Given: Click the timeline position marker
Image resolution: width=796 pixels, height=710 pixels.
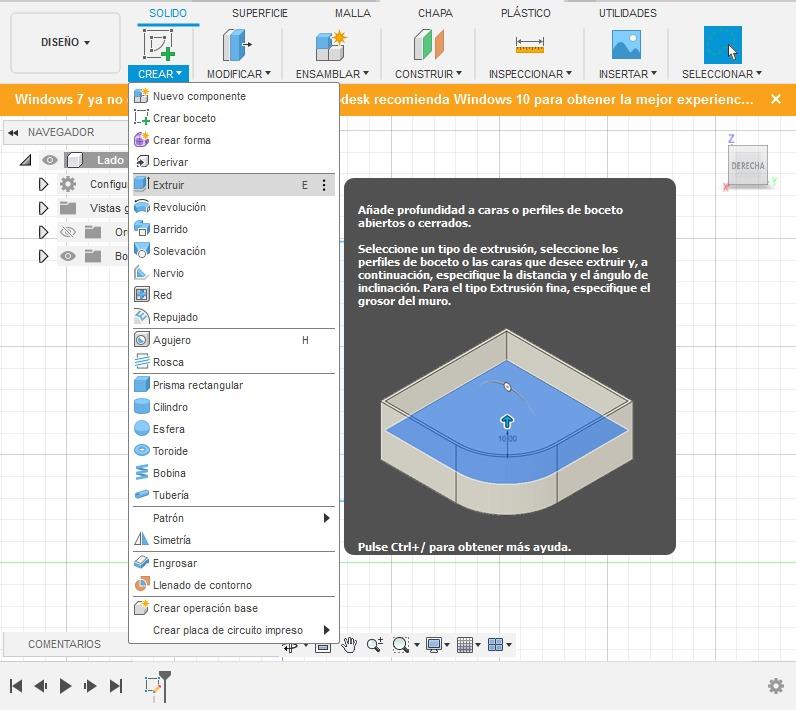Looking at the screenshot, I should (x=164, y=686).
